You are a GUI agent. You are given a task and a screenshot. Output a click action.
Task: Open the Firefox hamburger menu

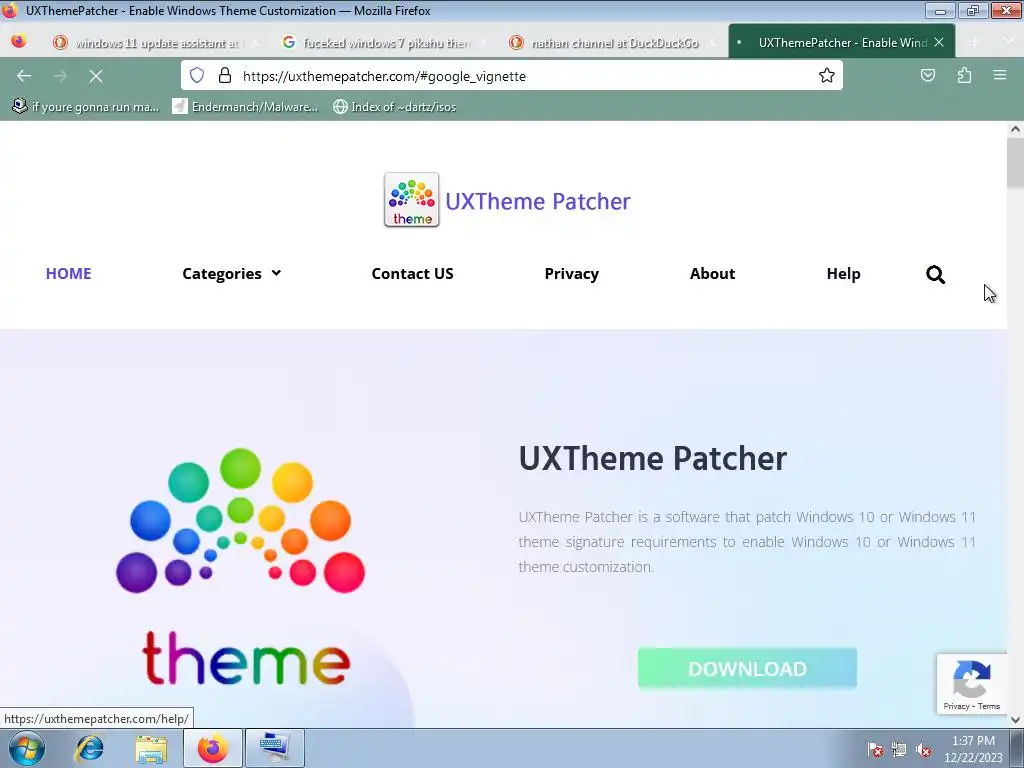point(1000,75)
